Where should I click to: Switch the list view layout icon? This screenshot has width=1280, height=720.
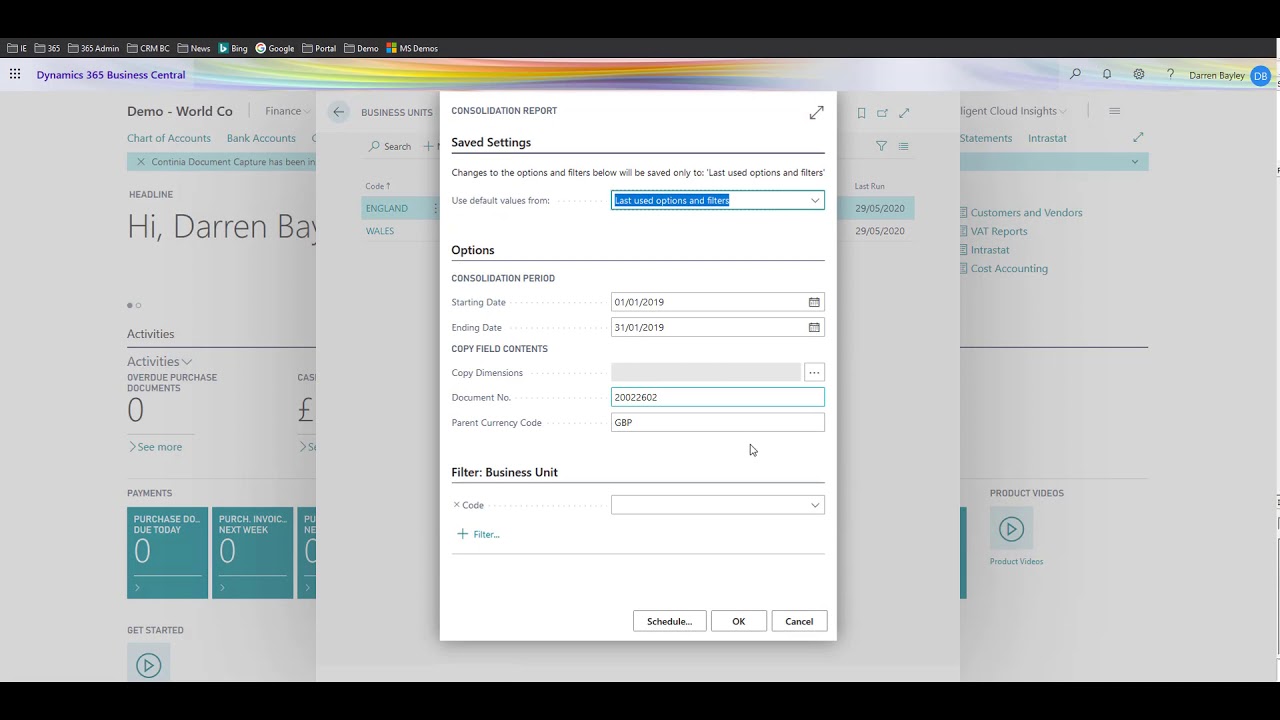coord(904,146)
